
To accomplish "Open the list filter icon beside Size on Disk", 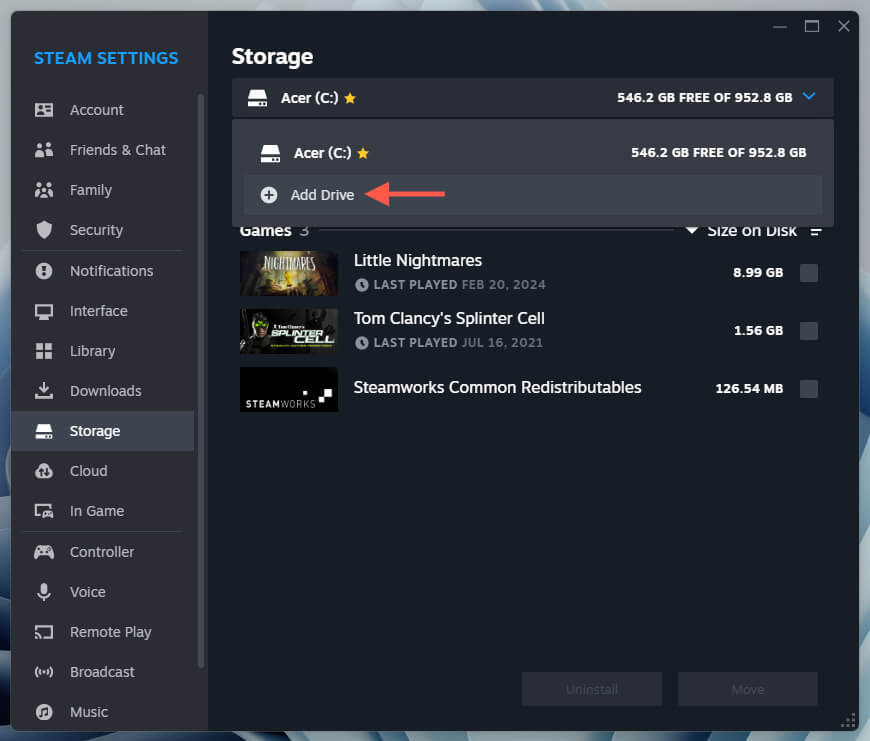I will (815, 231).
